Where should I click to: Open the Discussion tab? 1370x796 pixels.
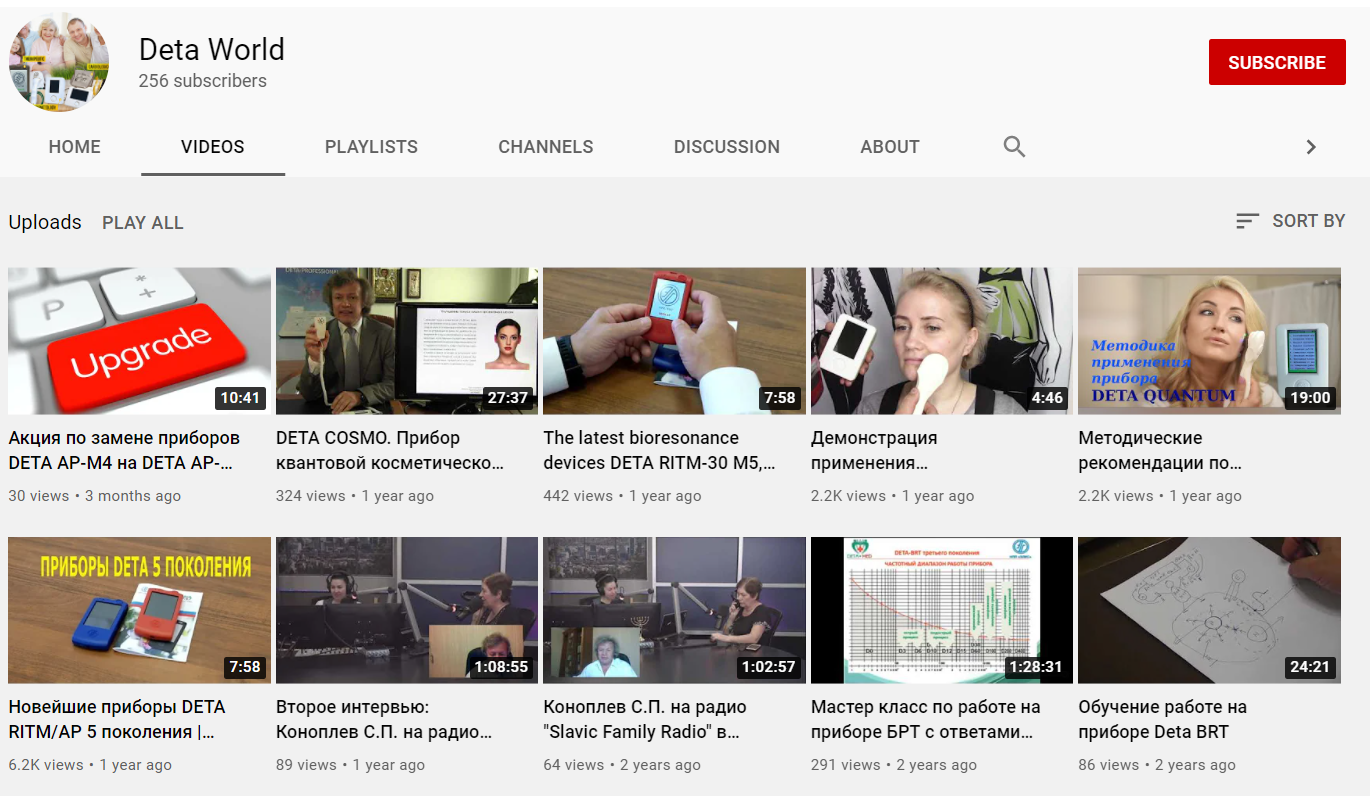[x=727, y=147]
